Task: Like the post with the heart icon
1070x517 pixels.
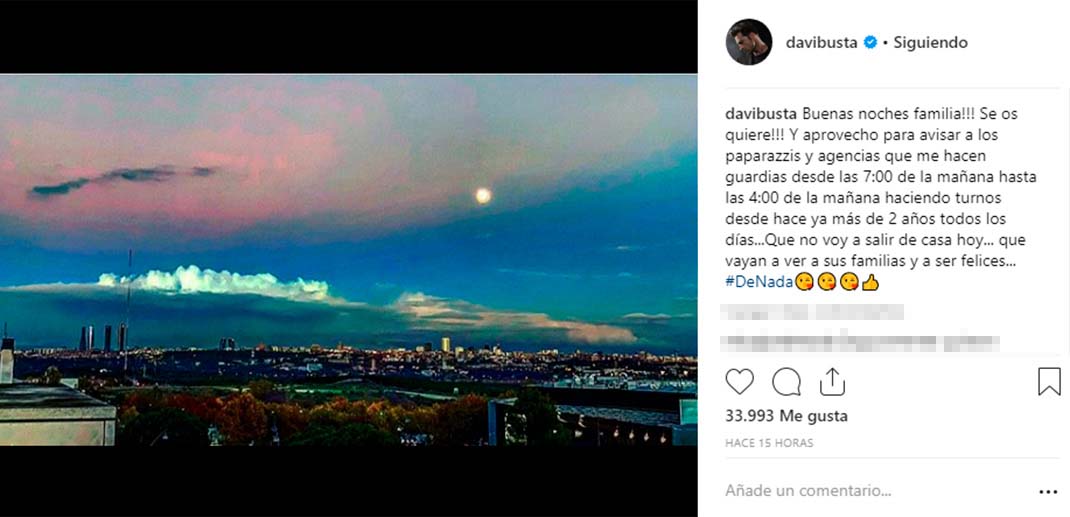Action: pyautogui.click(x=739, y=382)
